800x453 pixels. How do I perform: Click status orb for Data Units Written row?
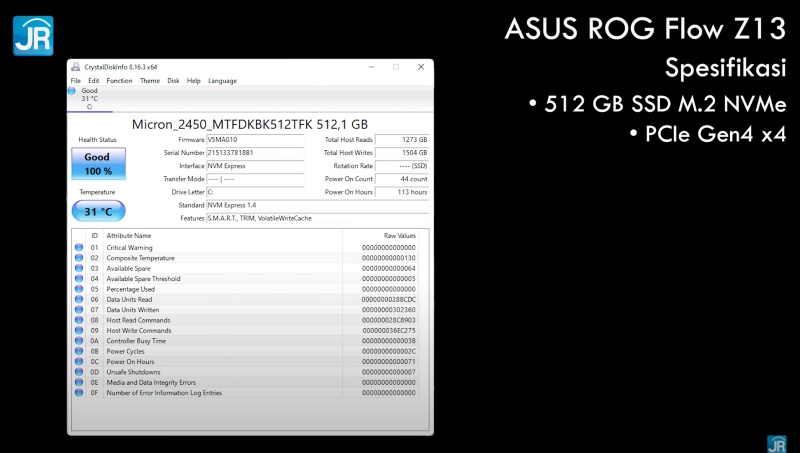[x=79, y=310]
